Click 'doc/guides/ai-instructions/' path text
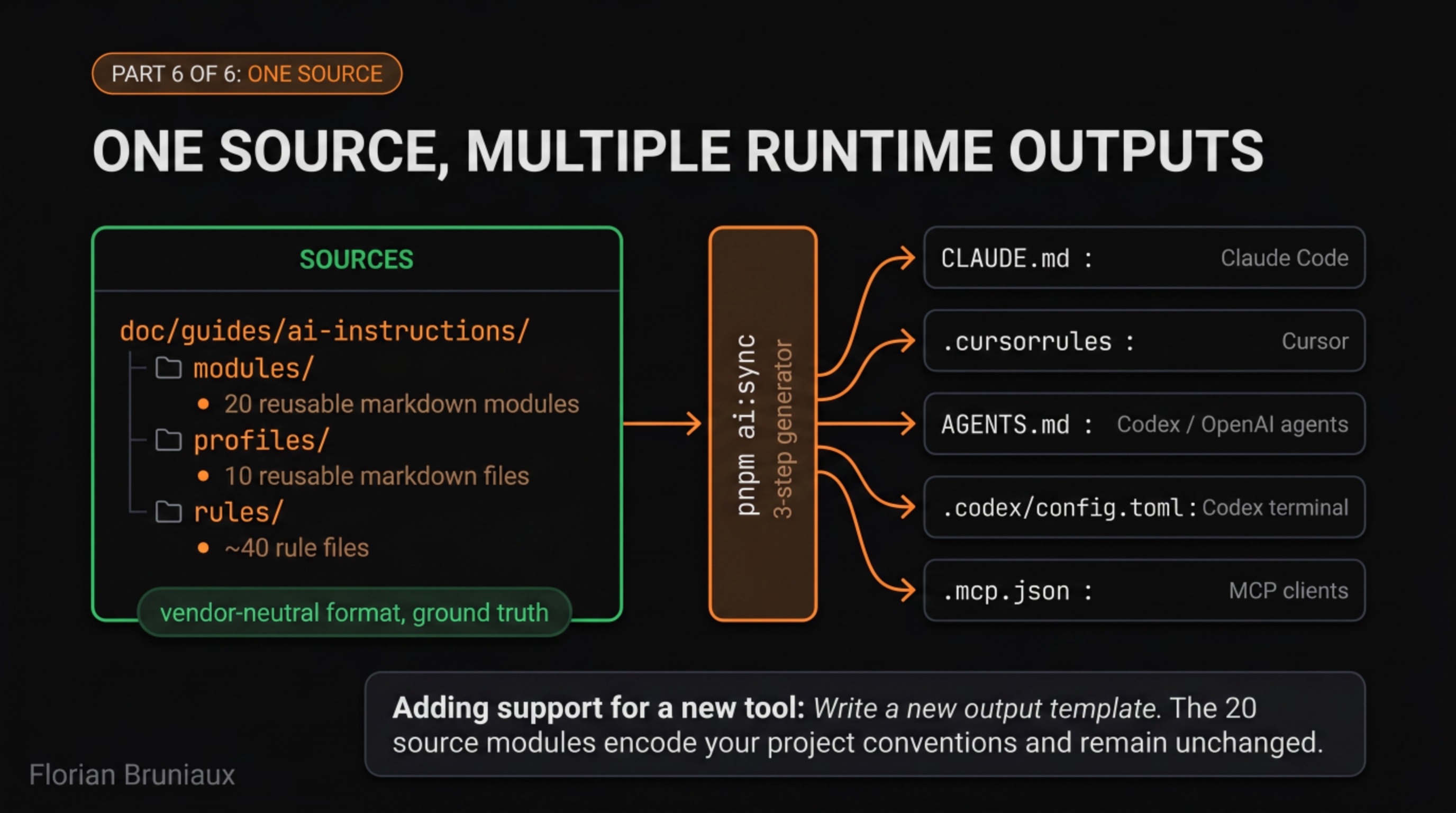Image resolution: width=1456 pixels, height=813 pixels. [324, 331]
